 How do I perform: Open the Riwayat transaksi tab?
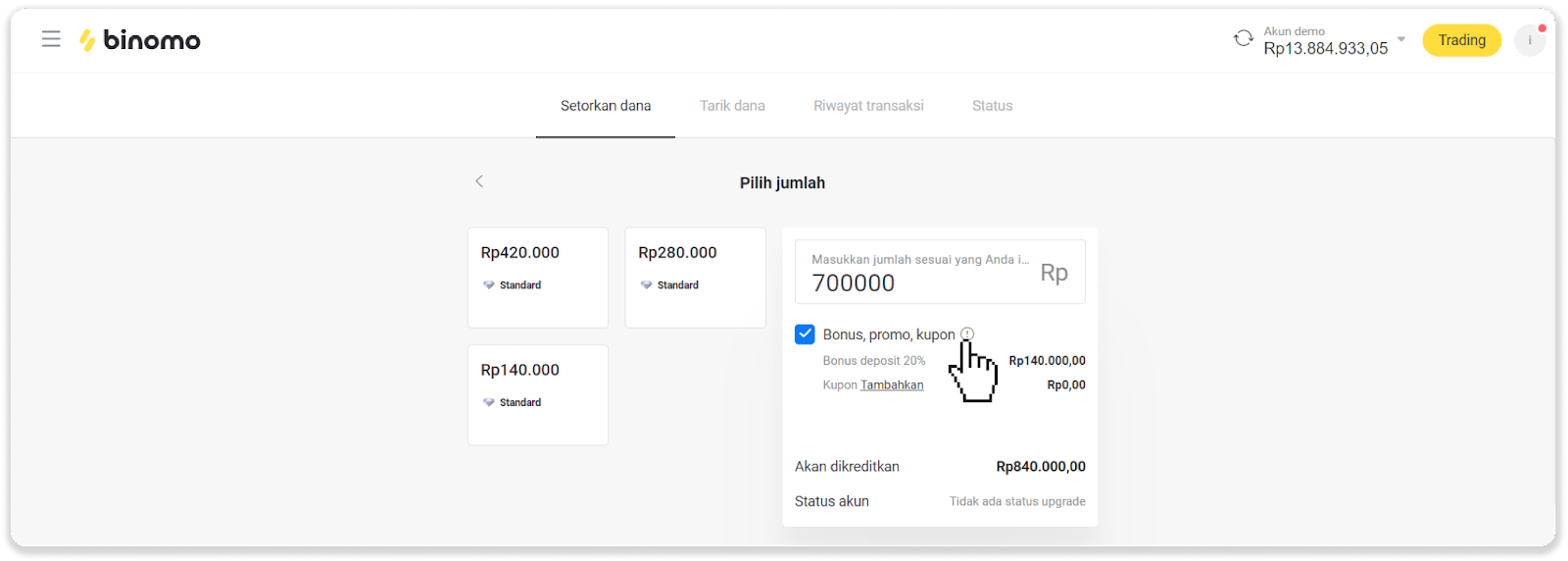point(868,106)
